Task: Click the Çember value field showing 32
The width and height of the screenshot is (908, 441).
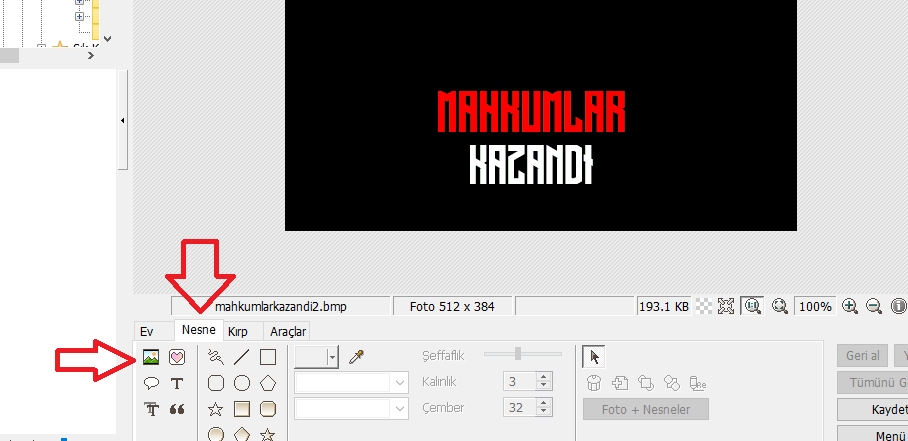Action: [520, 408]
